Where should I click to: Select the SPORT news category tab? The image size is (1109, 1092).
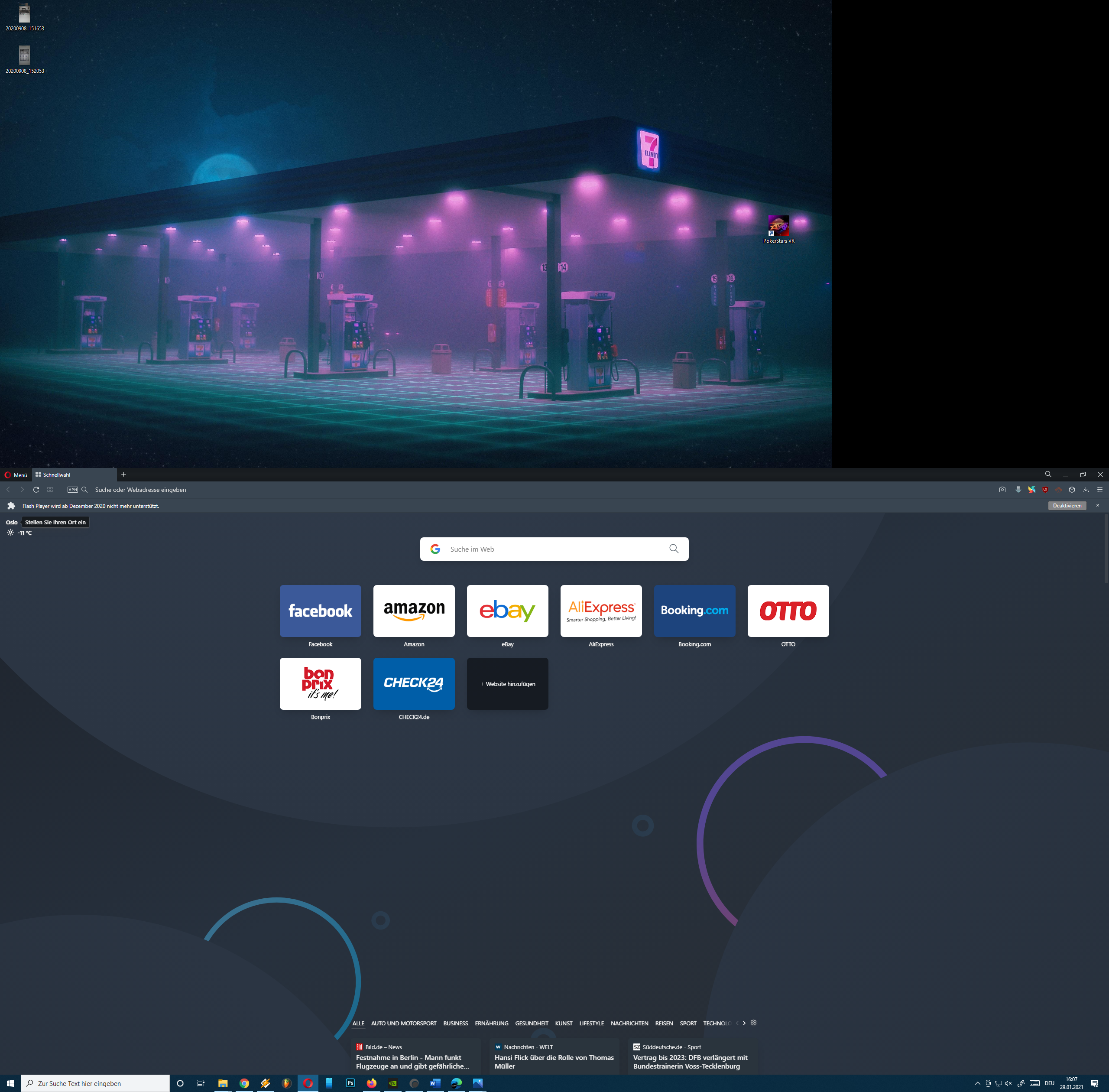click(687, 1023)
